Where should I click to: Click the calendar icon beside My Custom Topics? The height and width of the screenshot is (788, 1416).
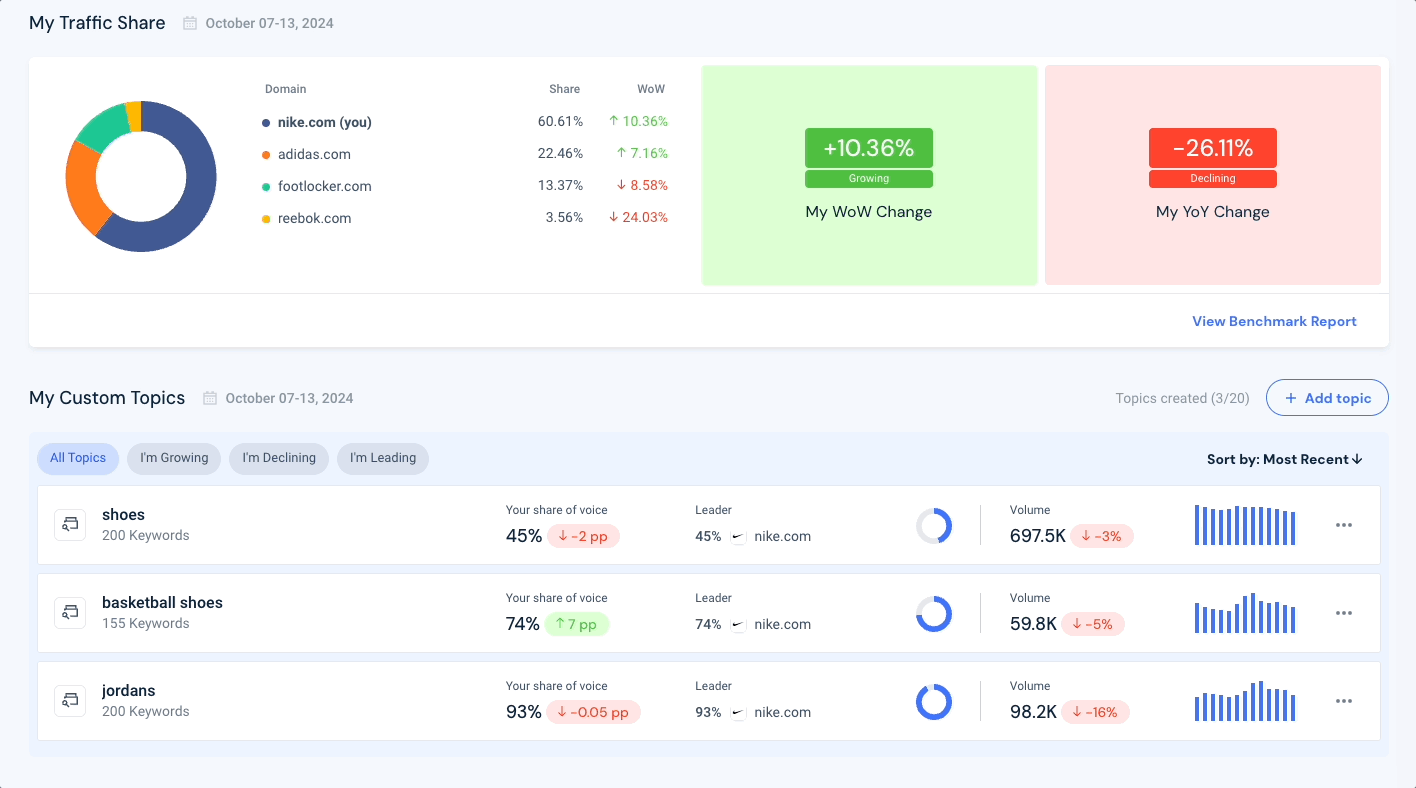210,398
